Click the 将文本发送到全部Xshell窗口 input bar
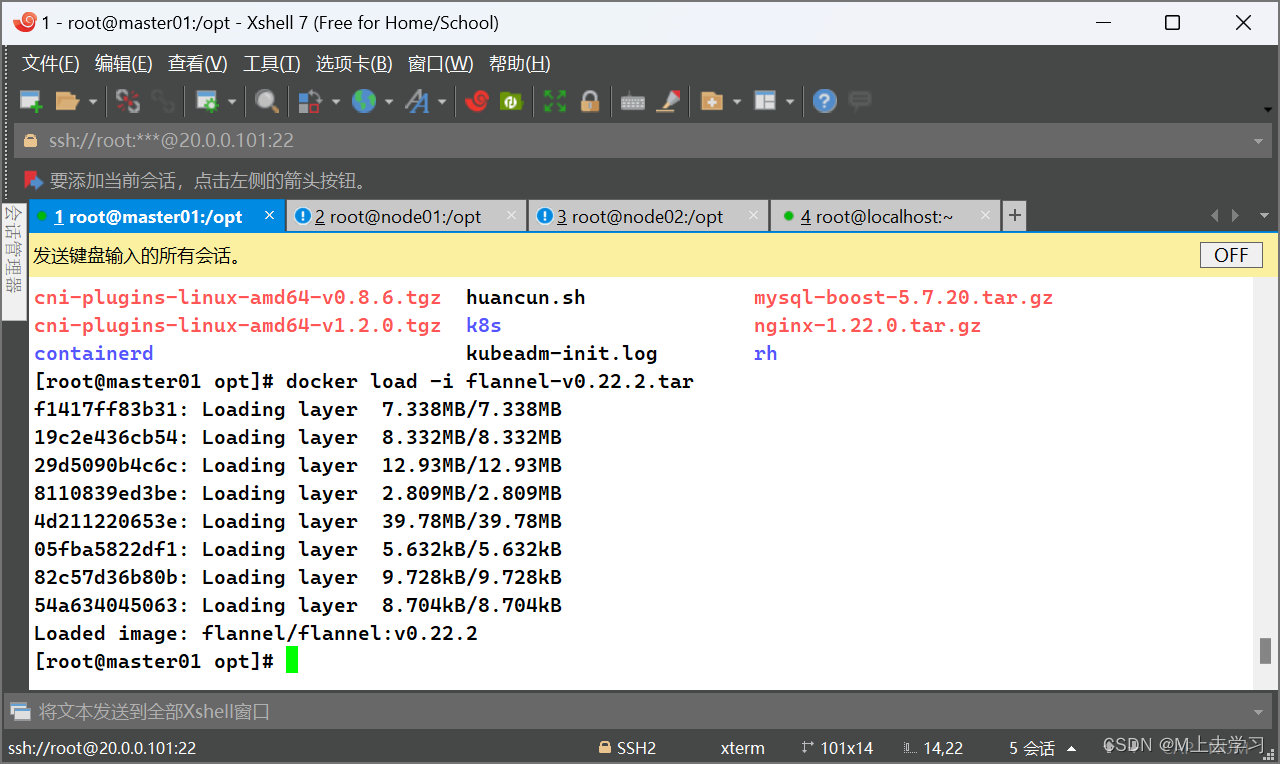Viewport: 1280px width, 764px height. coord(640,712)
